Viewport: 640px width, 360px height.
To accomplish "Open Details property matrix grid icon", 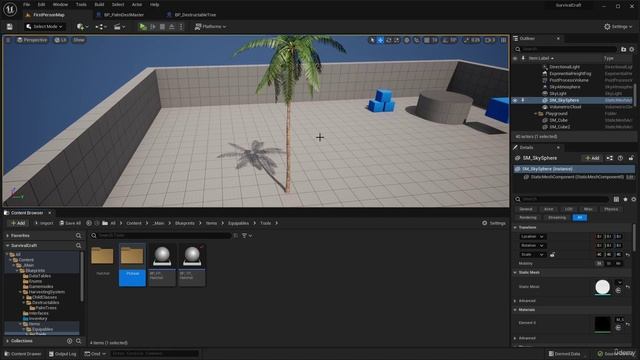I will pyautogui.click(x=616, y=199).
